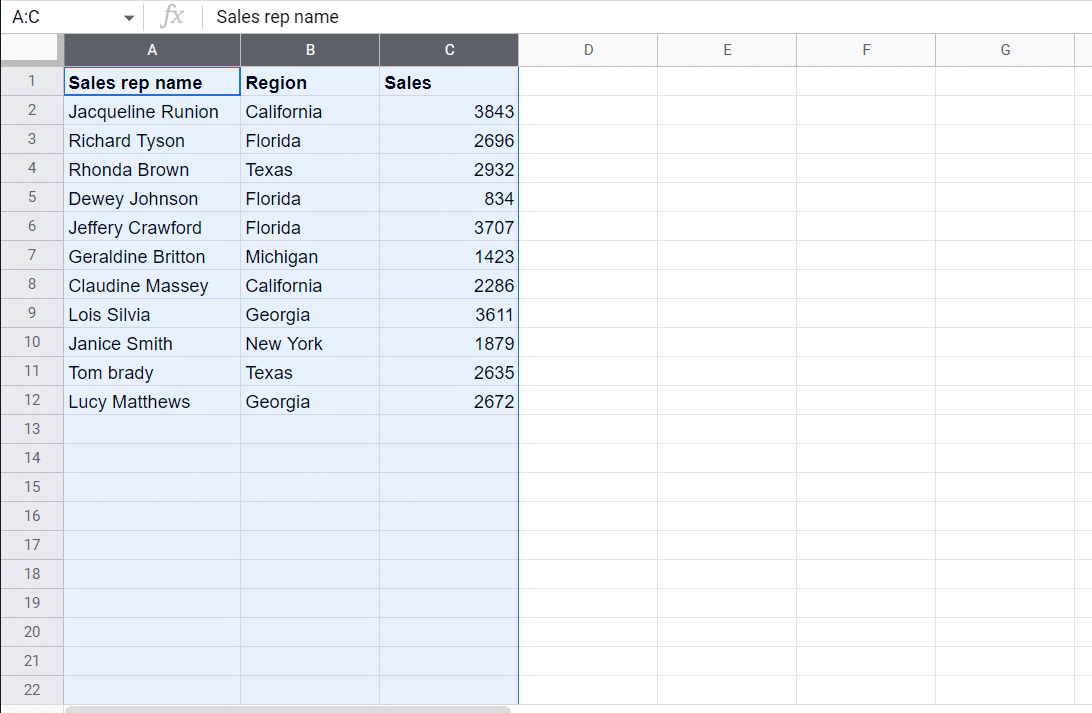This screenshot has width=1092, height=713.
Task: Click the Sales rep name header cell
Action: click(x=152, y=83)
